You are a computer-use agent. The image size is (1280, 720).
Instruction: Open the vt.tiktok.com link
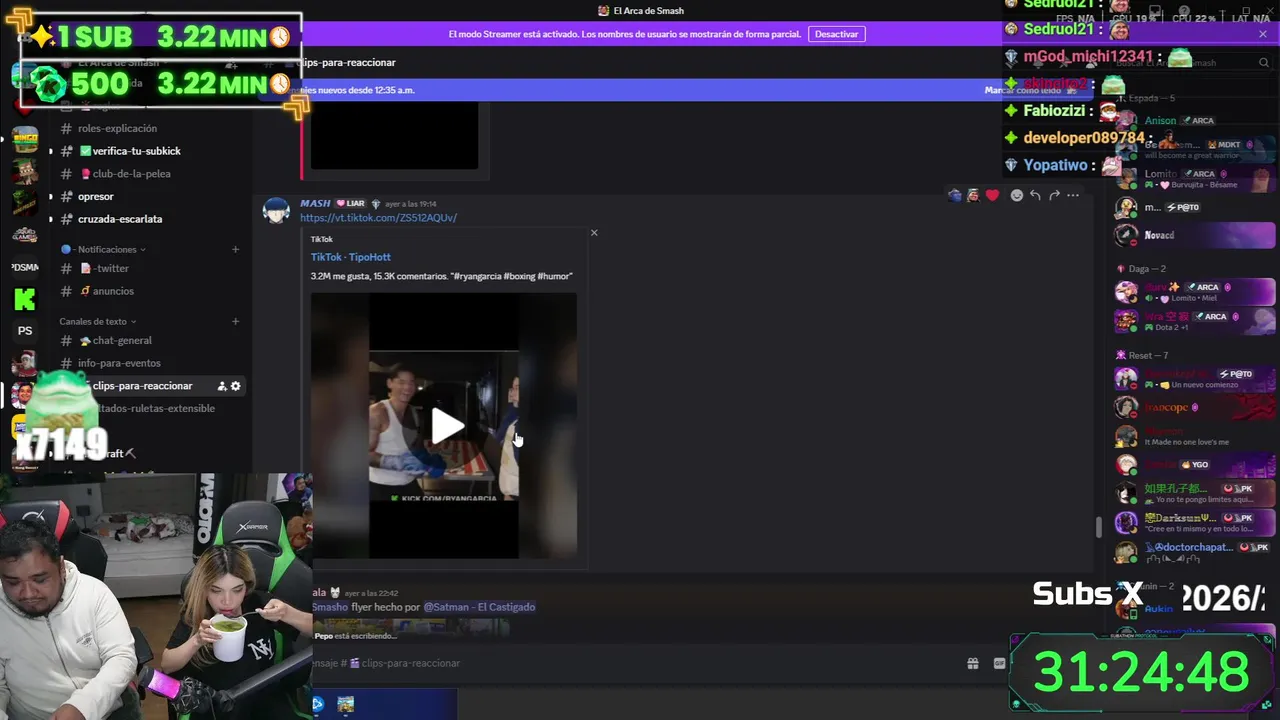378,218
